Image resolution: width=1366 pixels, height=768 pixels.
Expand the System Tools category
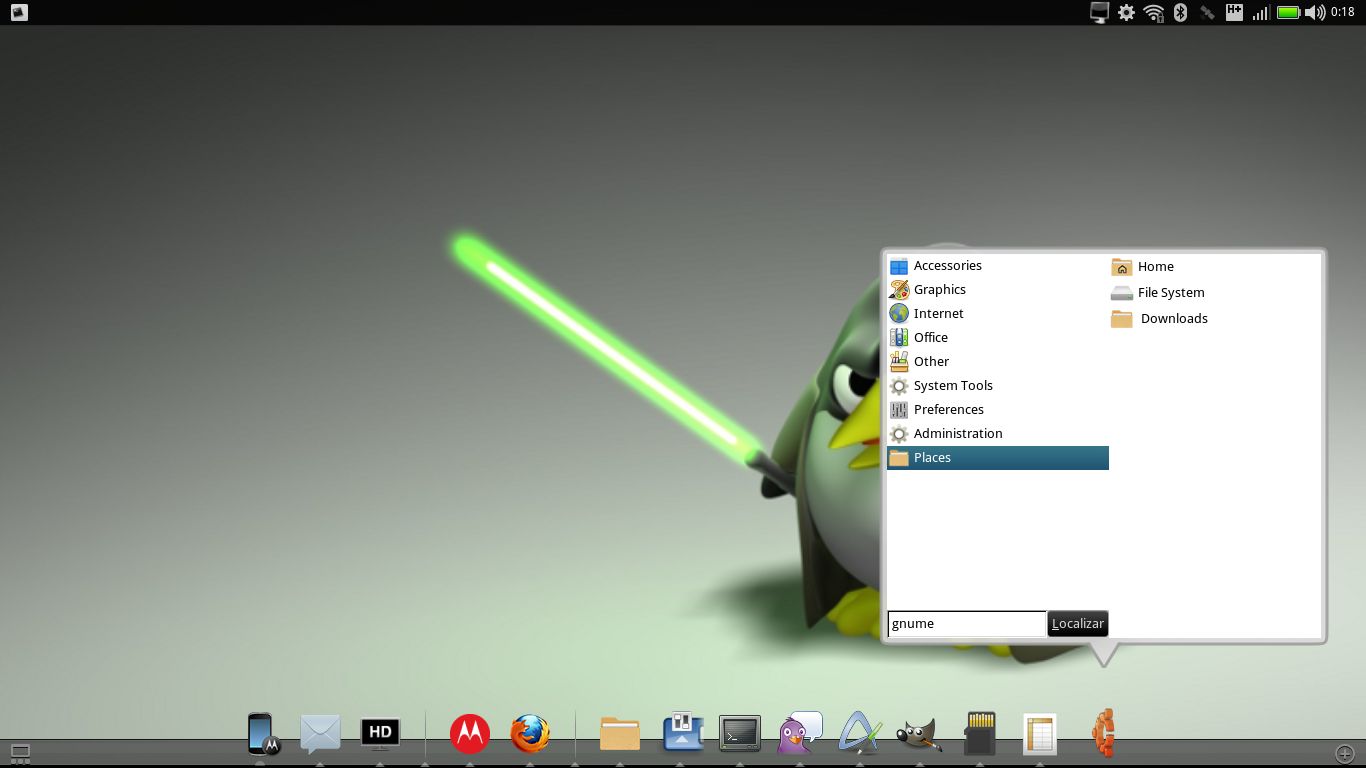(952, 386)
